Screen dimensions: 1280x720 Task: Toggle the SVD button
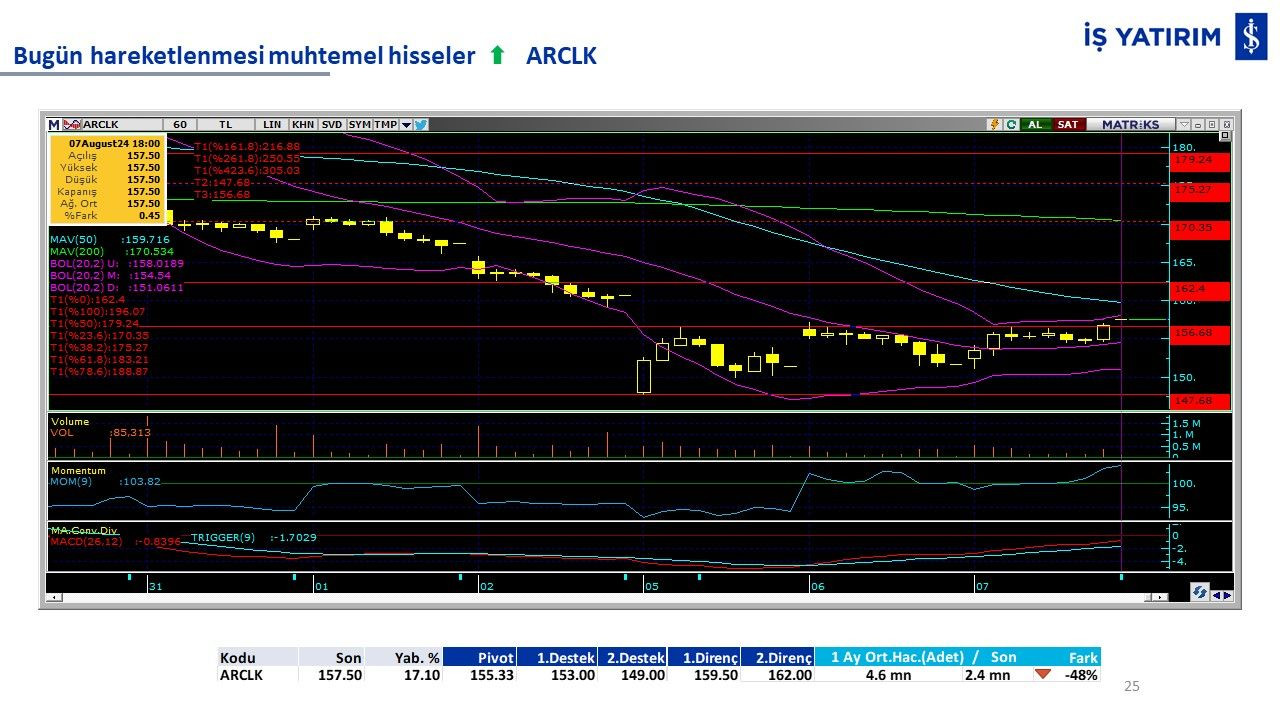(x=332, y=125)
